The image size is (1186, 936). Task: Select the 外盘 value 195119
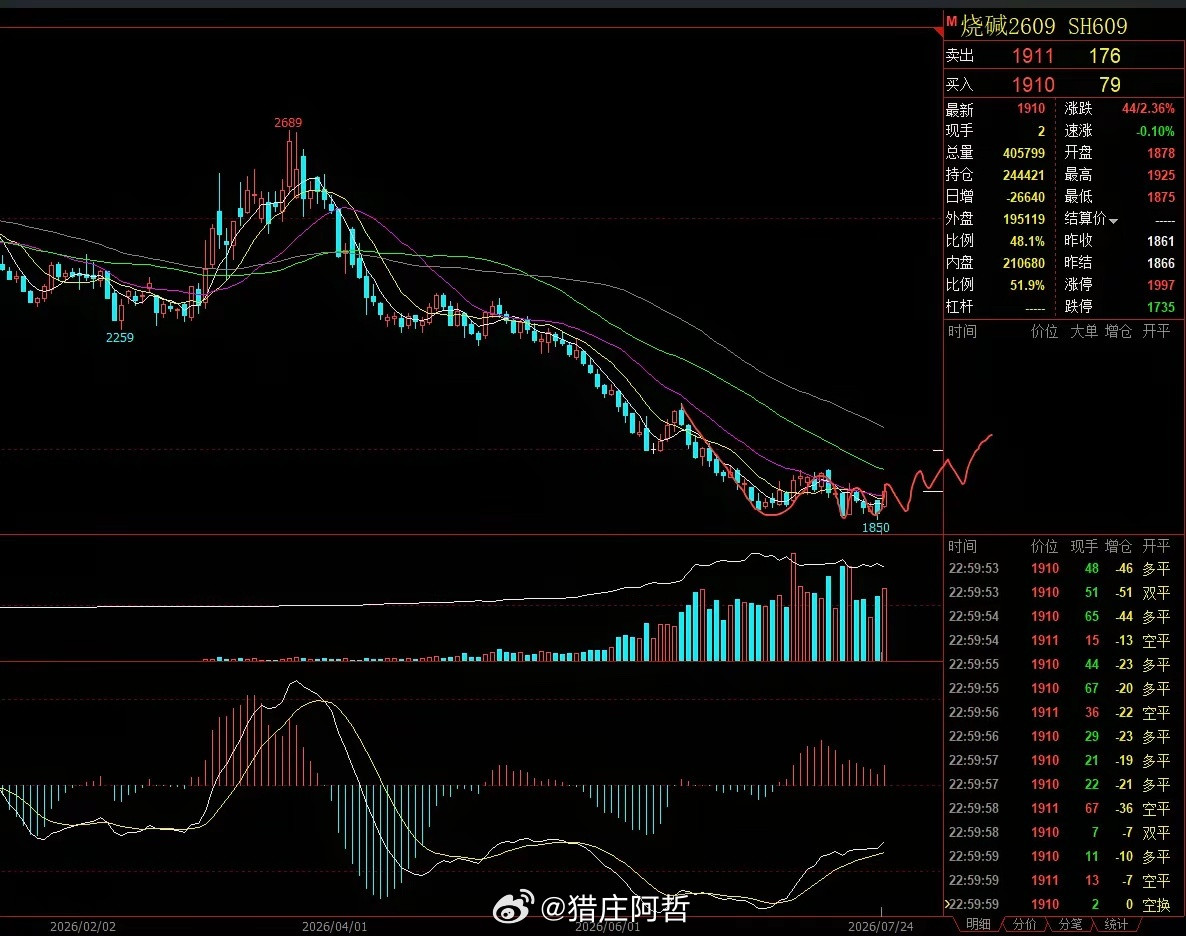(1023, 219)
